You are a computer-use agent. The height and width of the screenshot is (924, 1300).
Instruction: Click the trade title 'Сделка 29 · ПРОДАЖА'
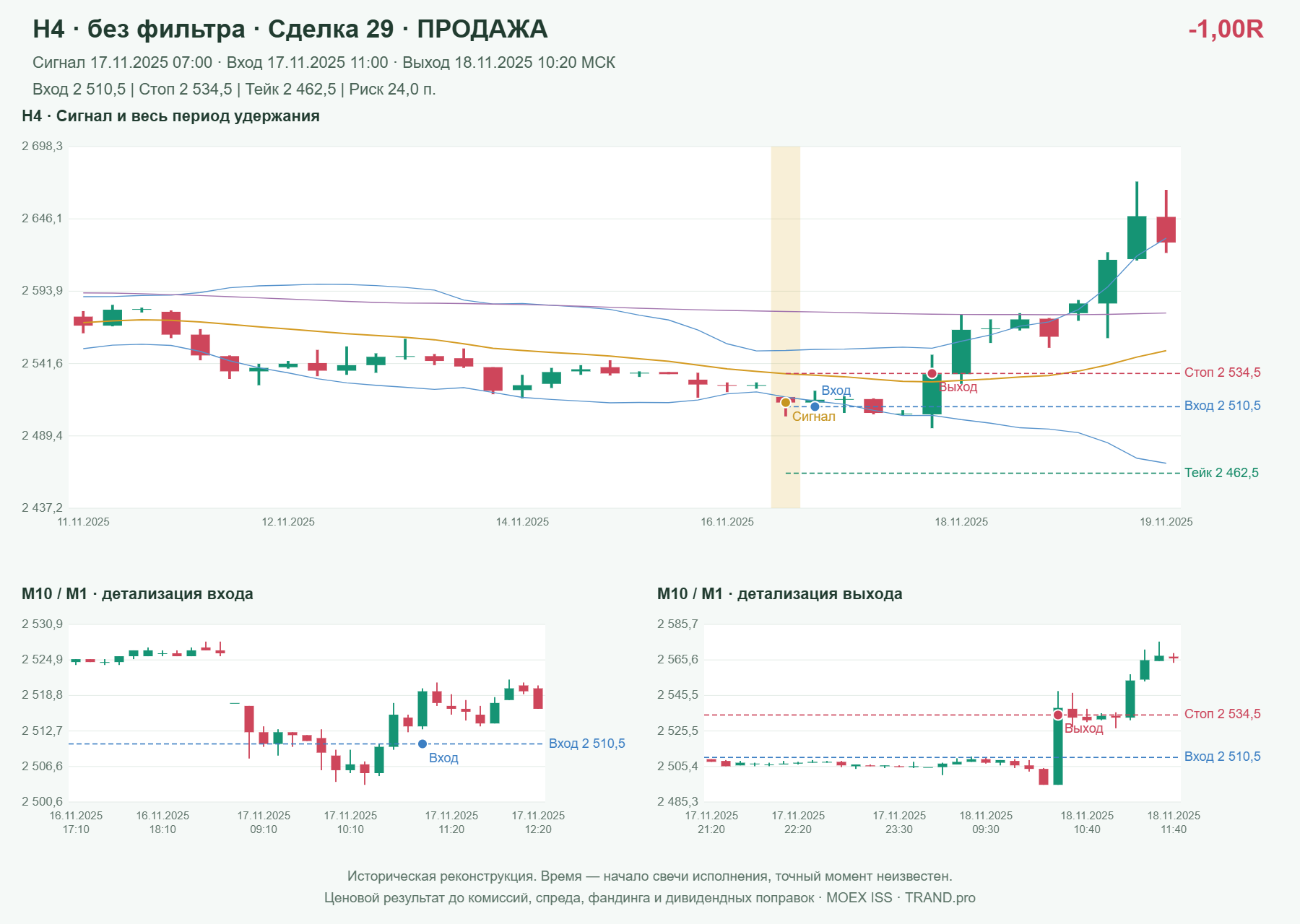(x=407, y=29)
